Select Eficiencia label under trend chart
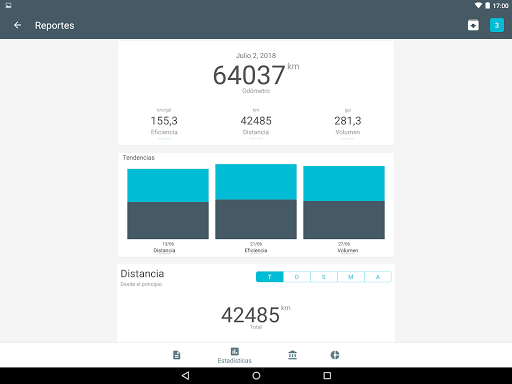The height and width of the screenshot is (384, 512). [256, 250]
